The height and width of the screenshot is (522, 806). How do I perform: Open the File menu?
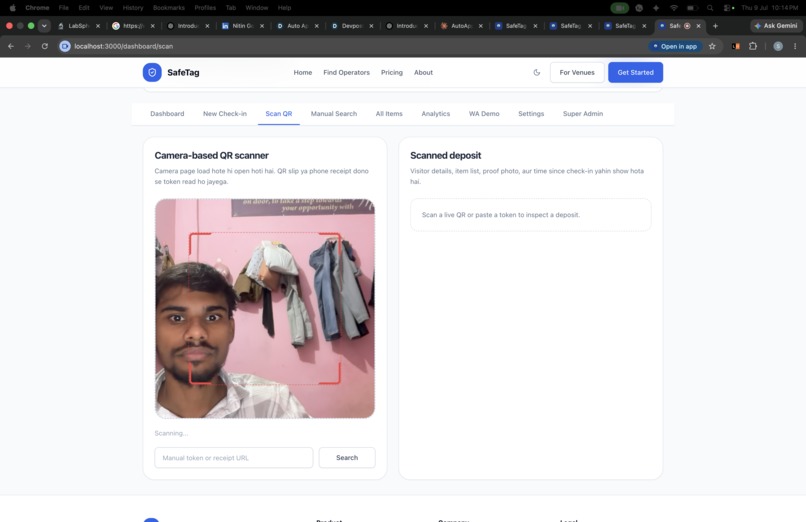coord(64,8)
